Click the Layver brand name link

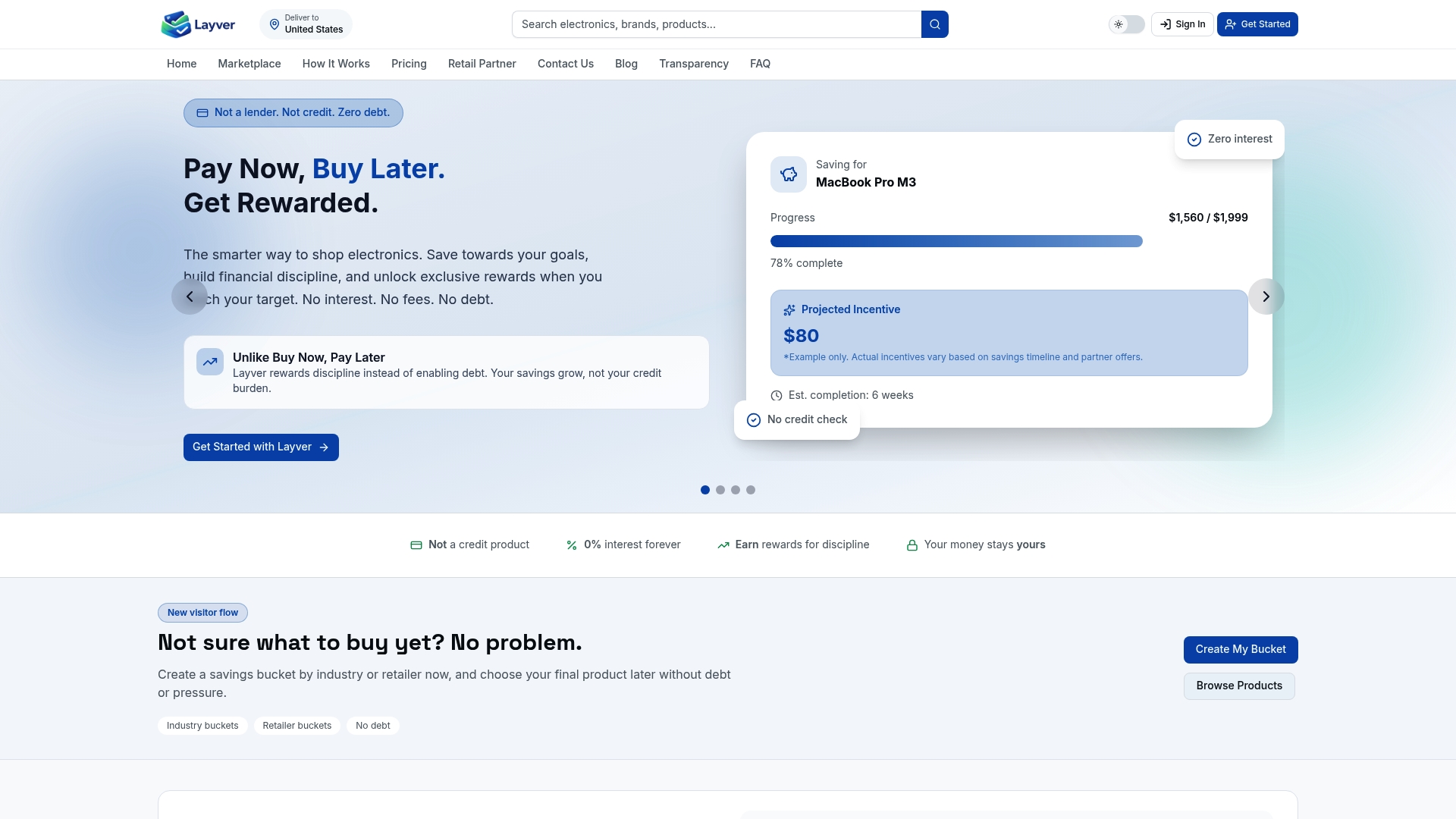pos(215,25)
